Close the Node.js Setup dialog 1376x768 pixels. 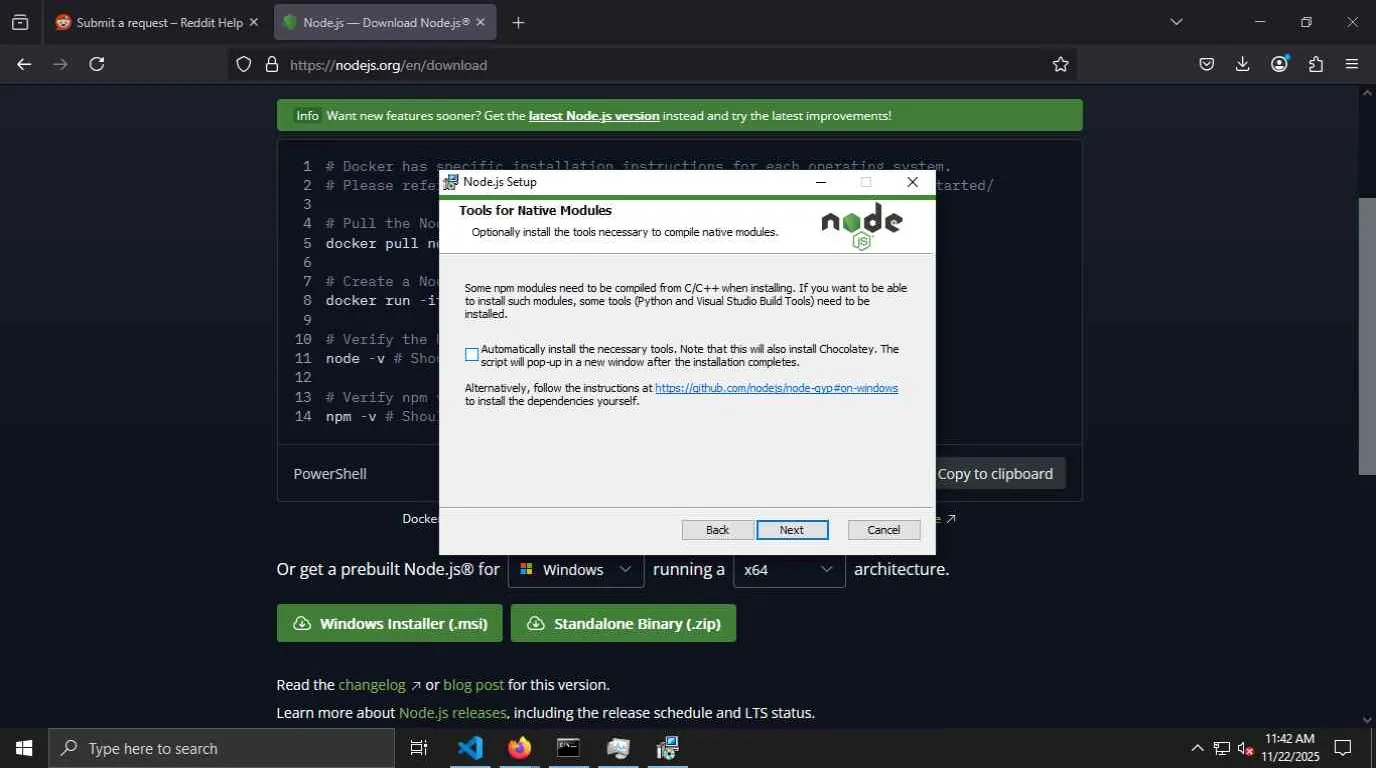tap(912, 182)
